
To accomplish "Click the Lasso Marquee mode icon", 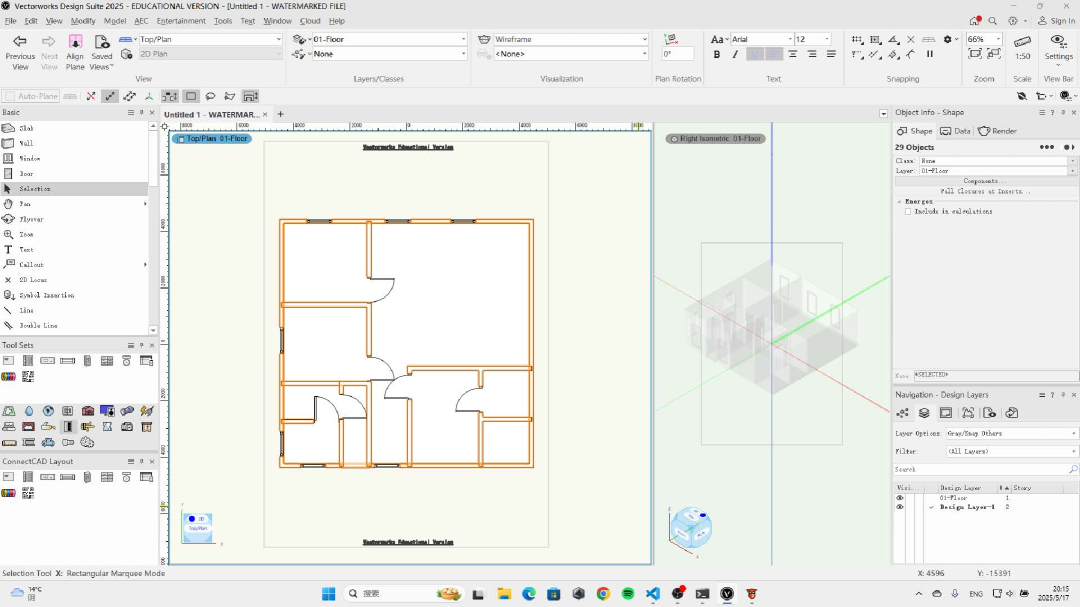I will point(210,96).
